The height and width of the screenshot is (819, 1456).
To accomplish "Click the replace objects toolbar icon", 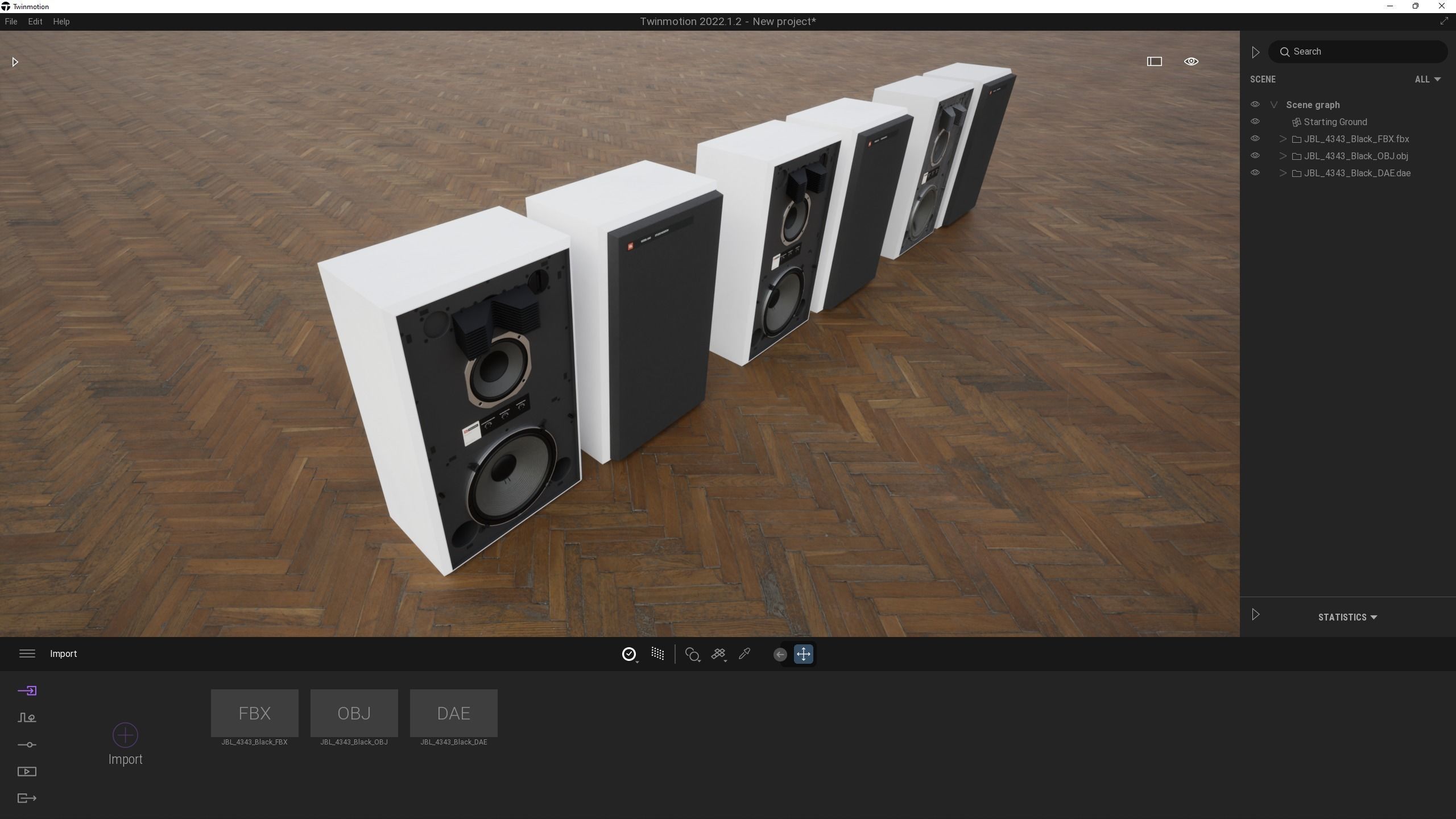I will tap(692, 655).
